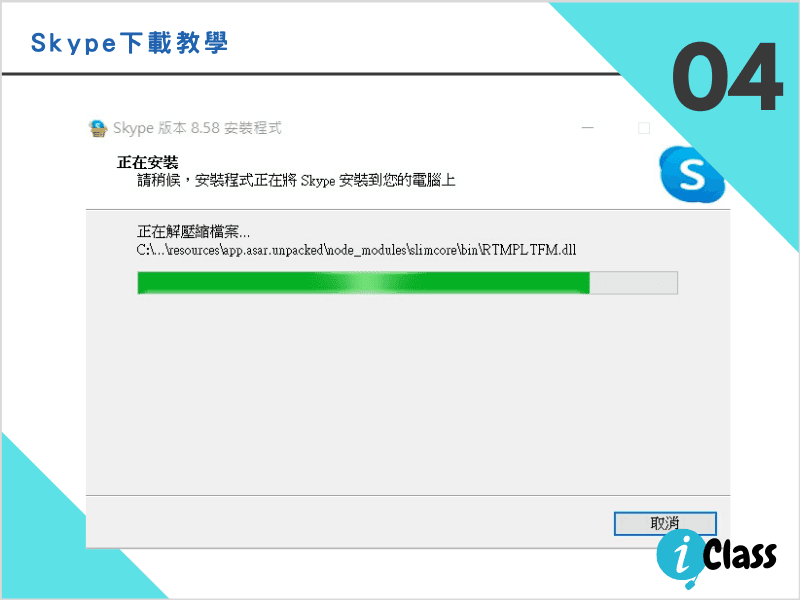The height and width of the screenshot is (600, 800).
Task: Click the Skype下載教學 slide title
Action: coord(129,43)
